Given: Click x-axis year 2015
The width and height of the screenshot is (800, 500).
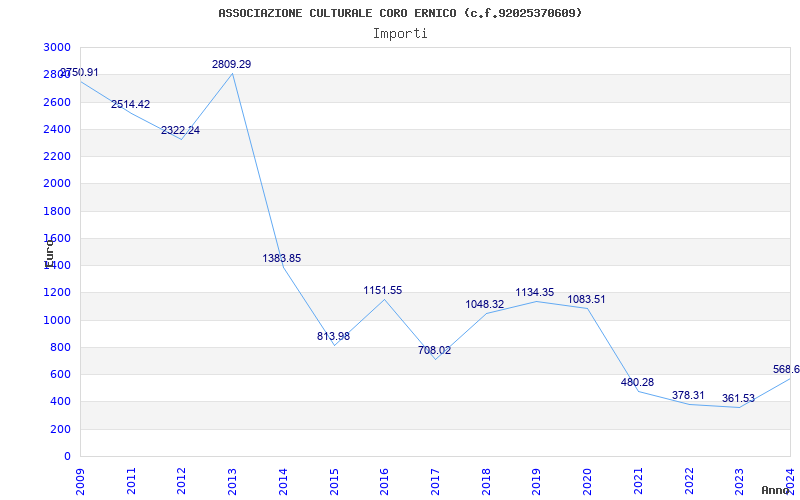Looking at the screenshot, I should (334, 481).
